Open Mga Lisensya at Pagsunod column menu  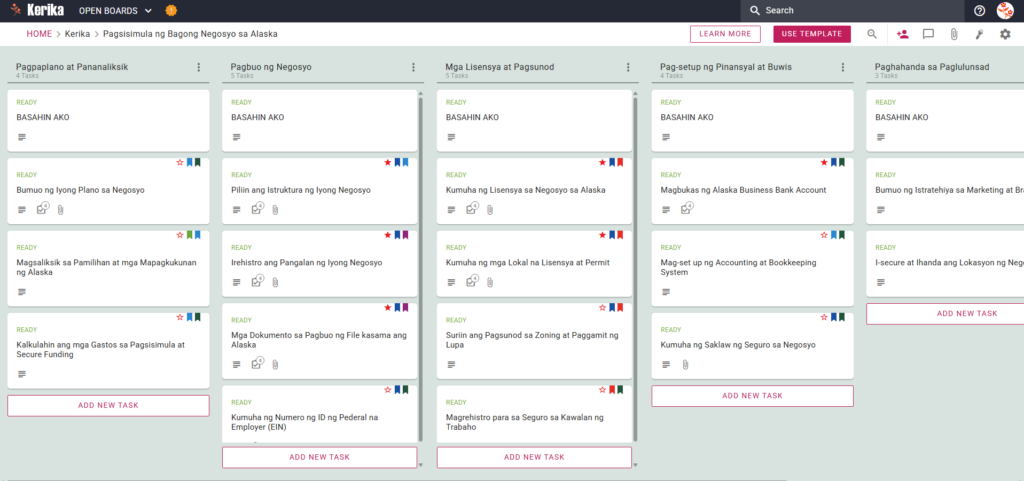coord(628,67)
